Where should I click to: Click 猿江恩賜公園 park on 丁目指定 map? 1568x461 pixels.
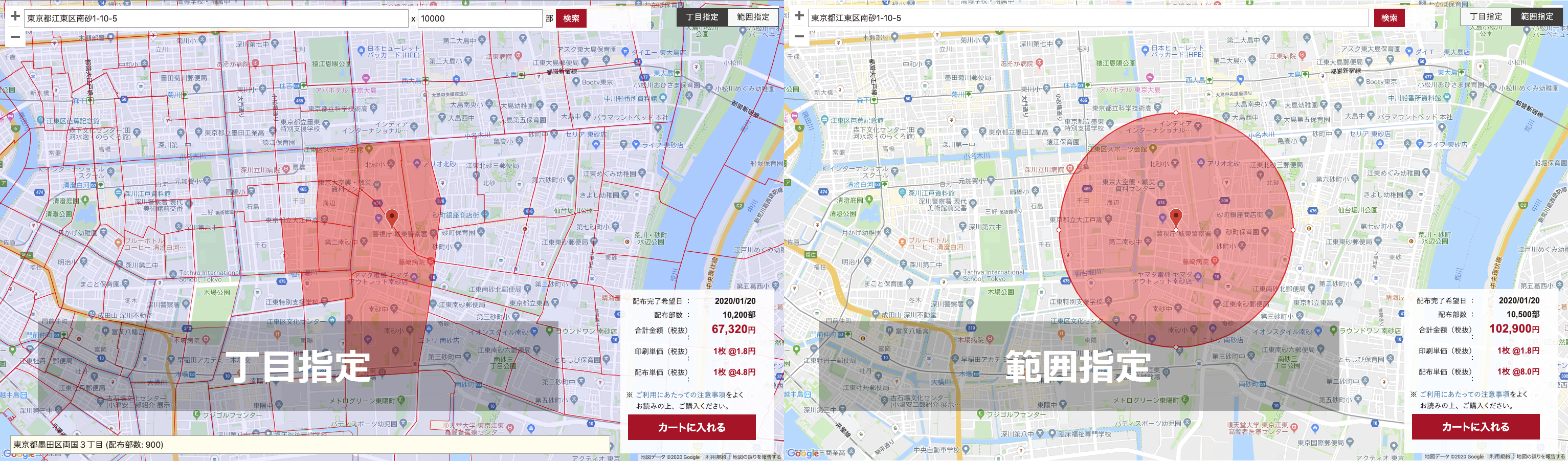(331, 63)
